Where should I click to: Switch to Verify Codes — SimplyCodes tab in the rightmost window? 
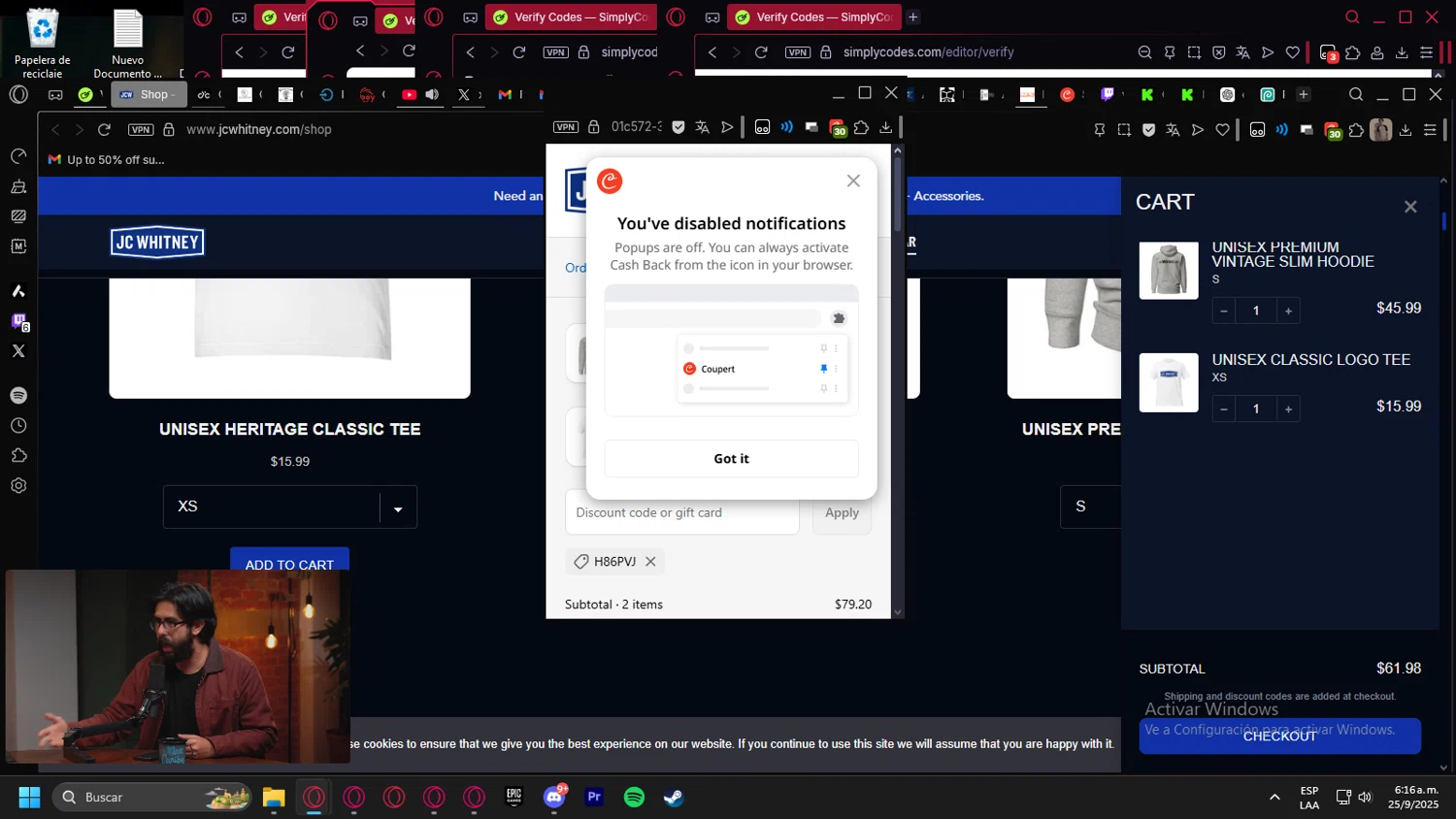pos(813,17)
